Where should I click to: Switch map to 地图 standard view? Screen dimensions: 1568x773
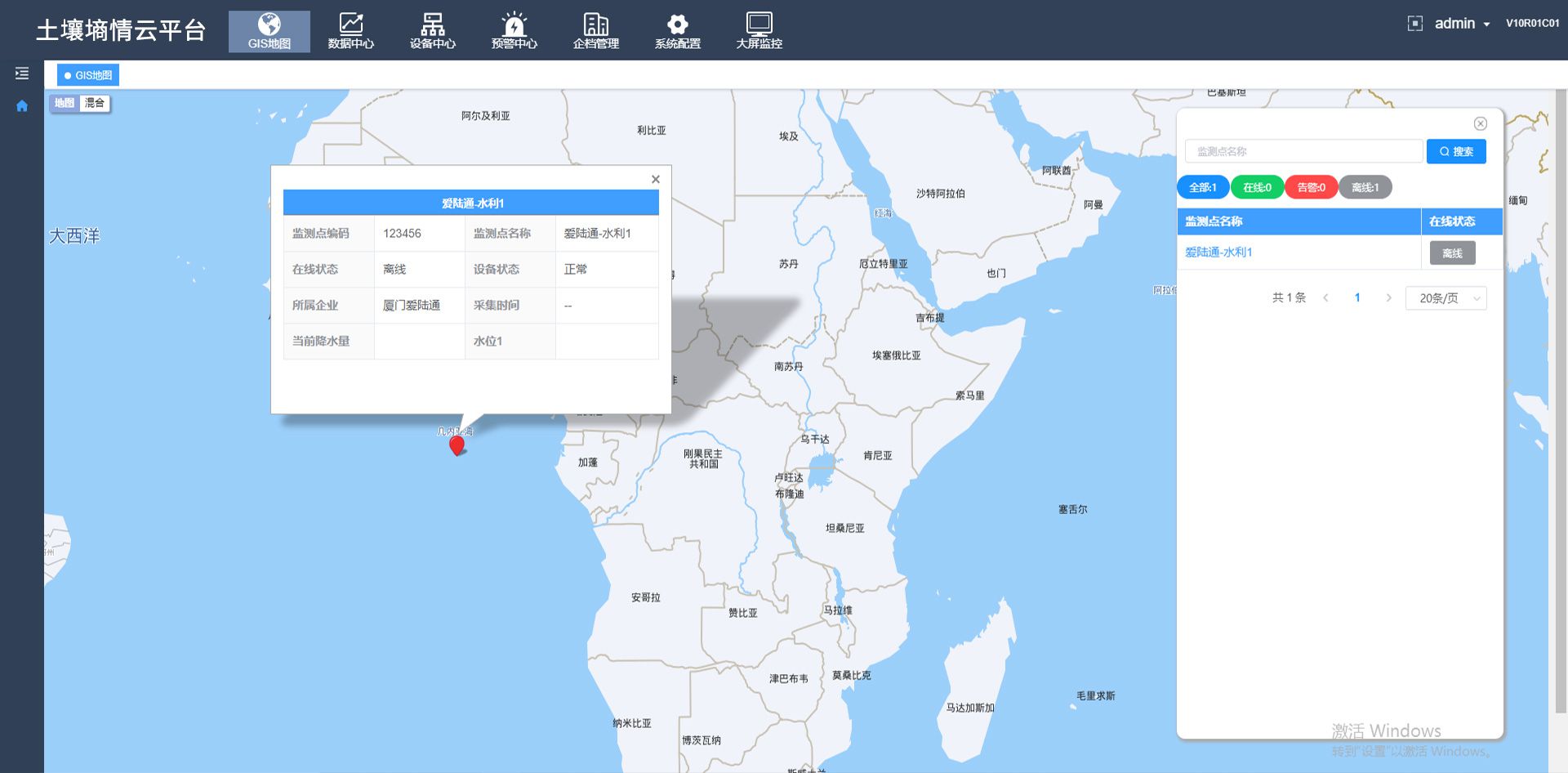click(65, 103)
